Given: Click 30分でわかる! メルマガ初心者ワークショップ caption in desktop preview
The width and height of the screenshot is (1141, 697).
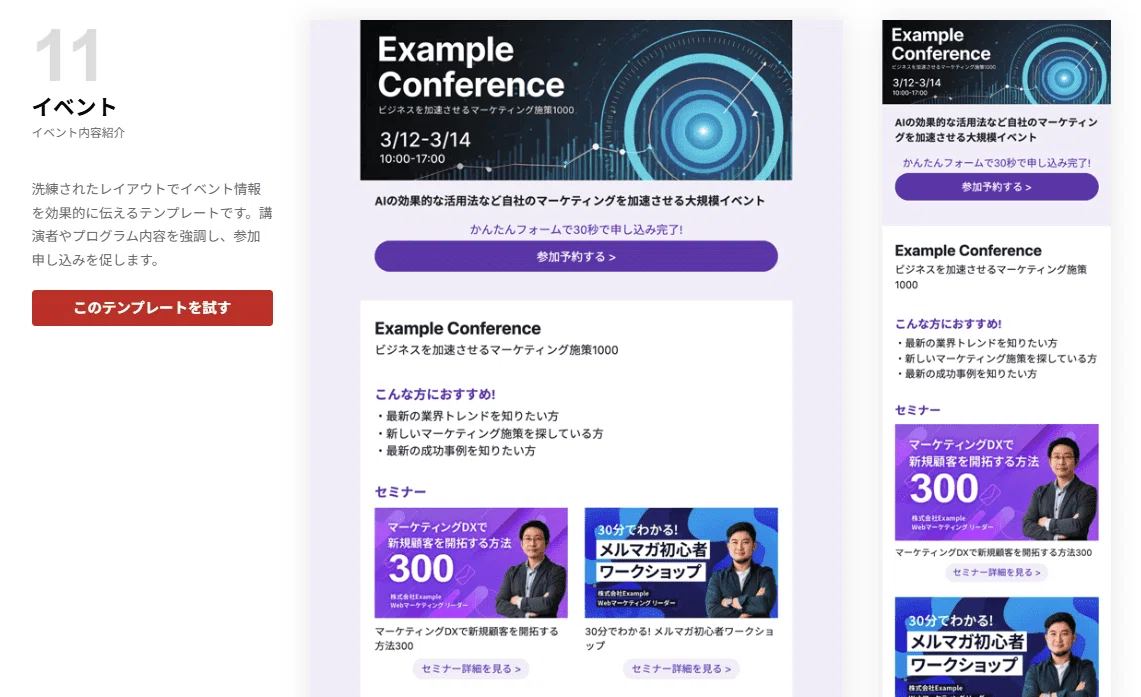Looking at the screenshot, I should point(679,639).
